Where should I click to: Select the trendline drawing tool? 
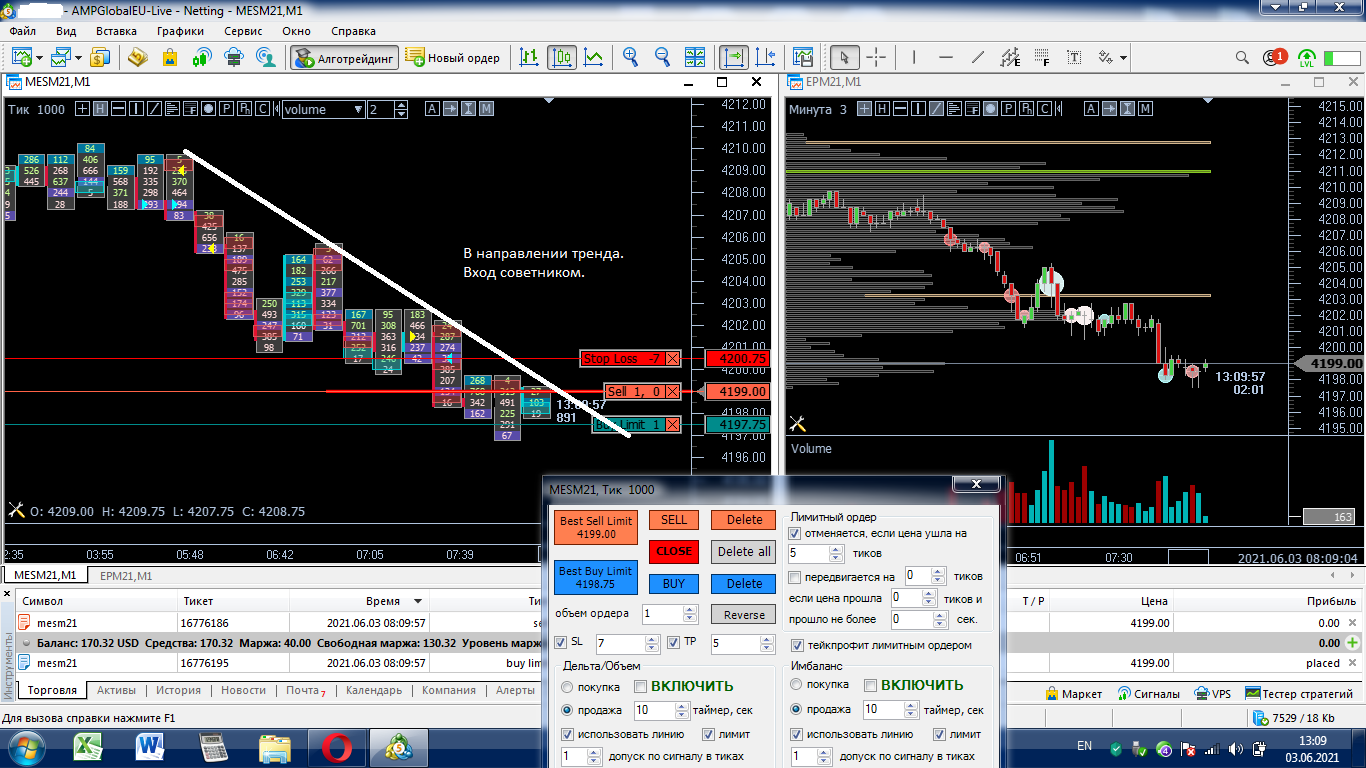(x=978, y=57)
